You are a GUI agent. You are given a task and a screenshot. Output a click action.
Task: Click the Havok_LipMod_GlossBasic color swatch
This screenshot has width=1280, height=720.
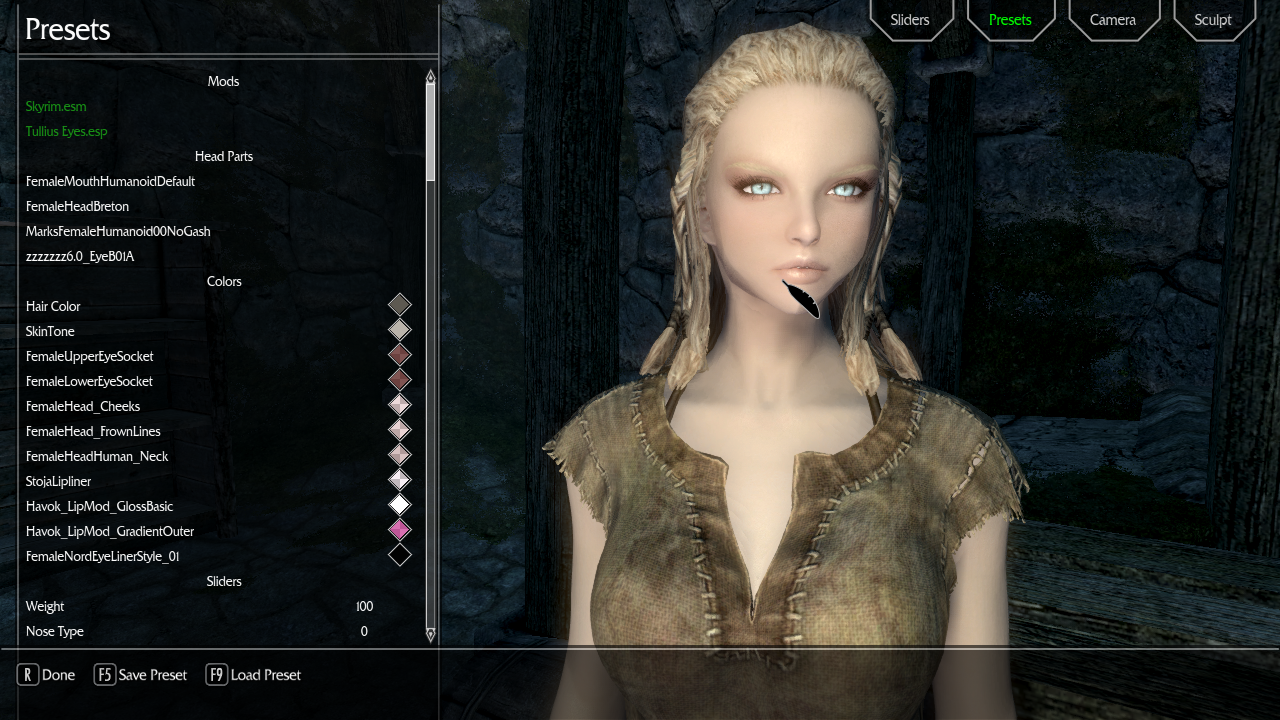400,505
